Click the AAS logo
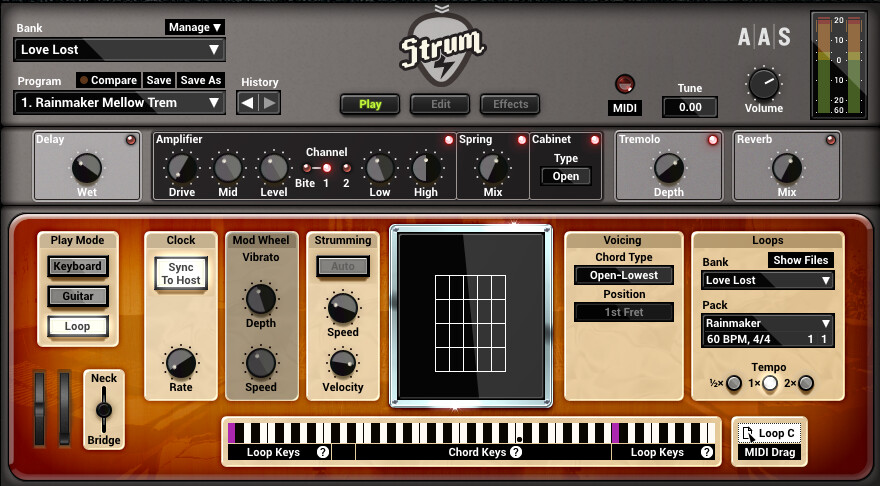880x486 pixels. point(764,37)
